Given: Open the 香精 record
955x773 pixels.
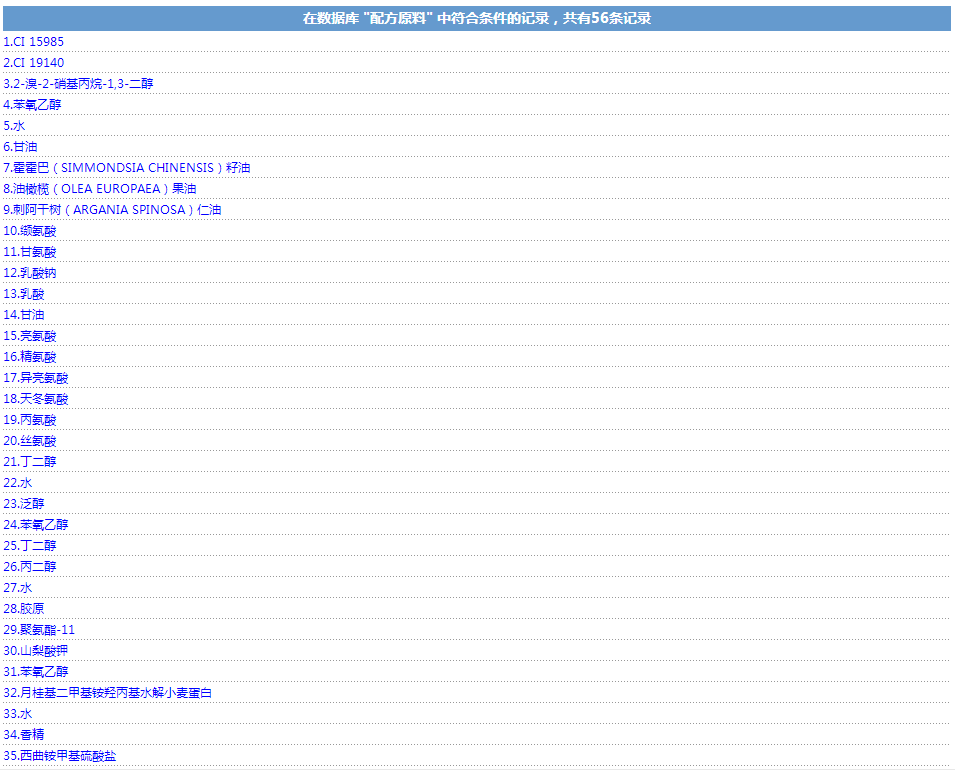Looking at the screenshot, I should click(24, 735).
